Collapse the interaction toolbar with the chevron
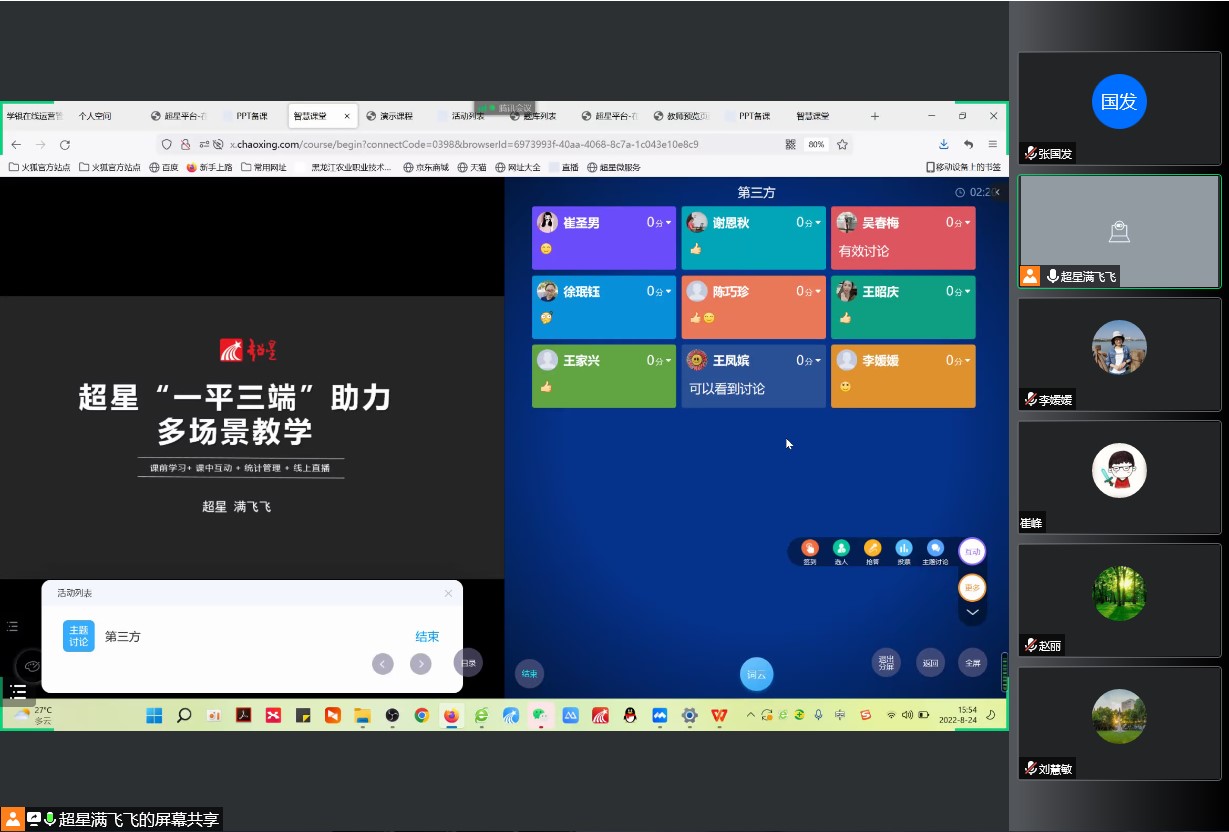Image resolution: width=1229 pixels, height=832 pixels. click(x=971, y=612)
